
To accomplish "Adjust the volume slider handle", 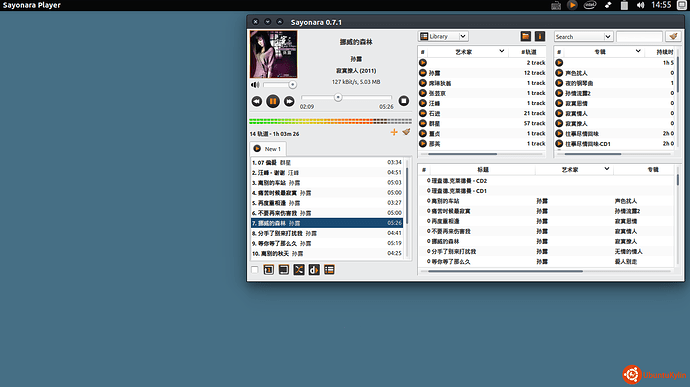I will click(x=292, y=85).
